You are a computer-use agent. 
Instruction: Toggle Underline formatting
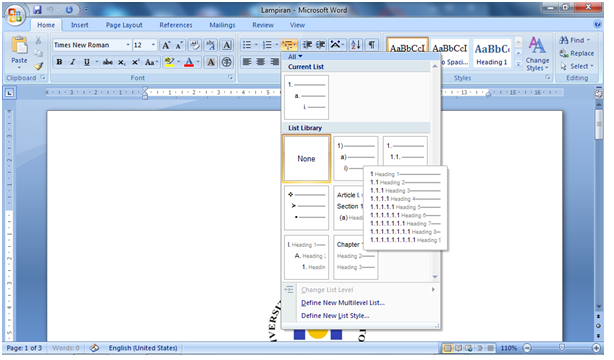click(x=87, y=62)
